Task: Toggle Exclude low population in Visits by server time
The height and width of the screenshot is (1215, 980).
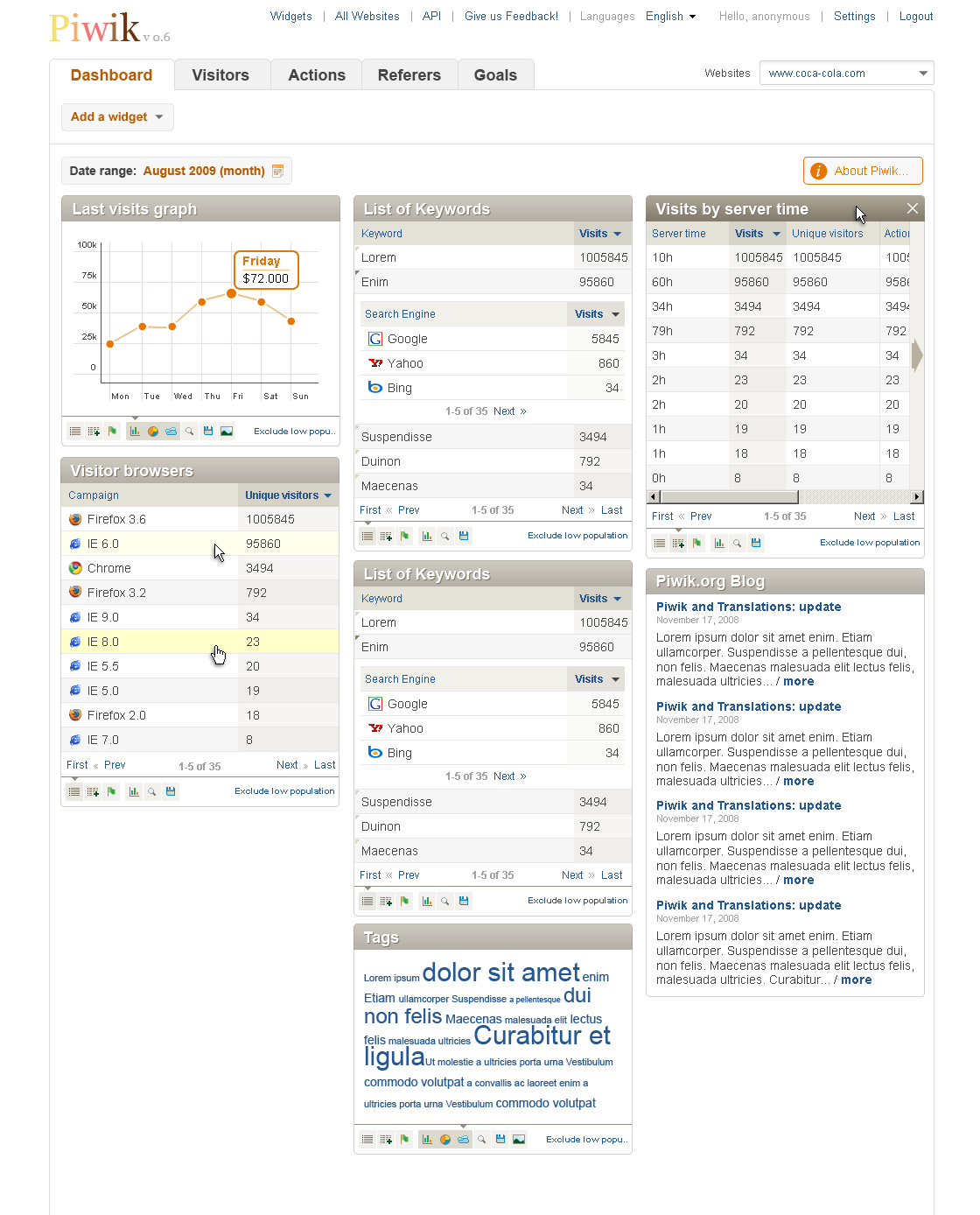Action: (870, 543)
